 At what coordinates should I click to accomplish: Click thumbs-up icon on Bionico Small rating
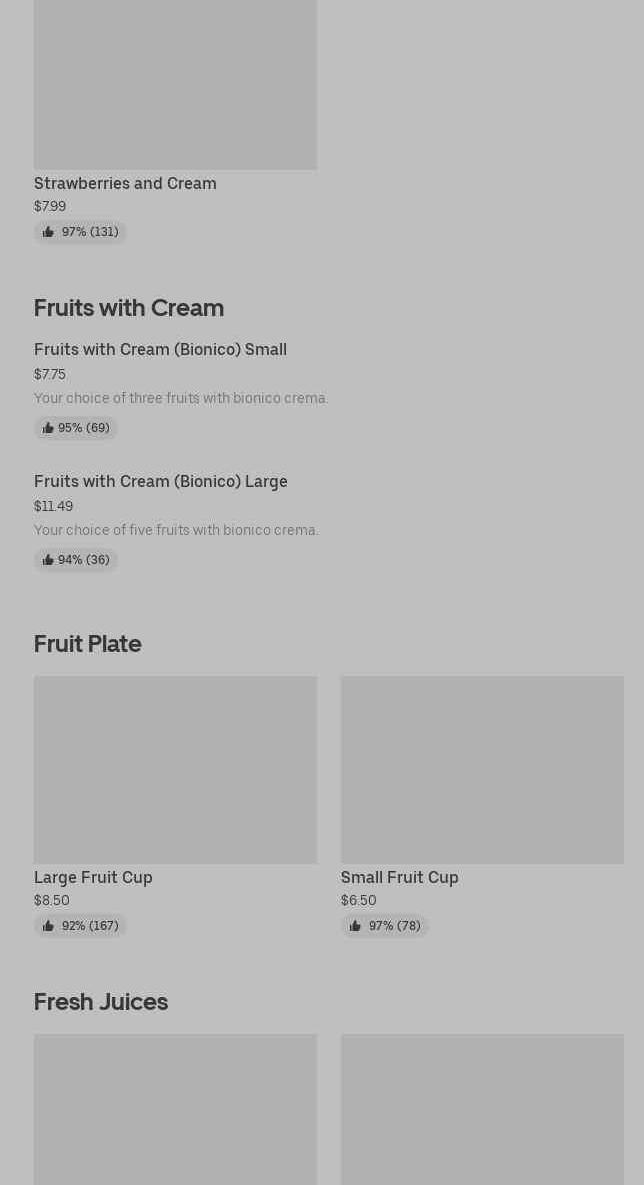tap(48, 428)
